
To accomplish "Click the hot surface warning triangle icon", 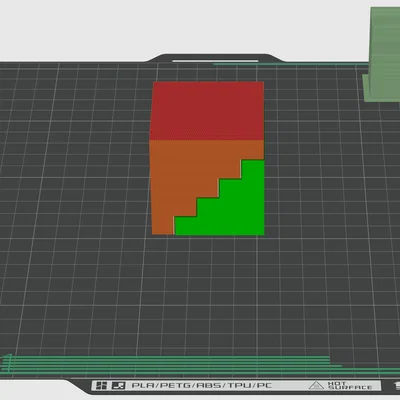I will 316,386.
